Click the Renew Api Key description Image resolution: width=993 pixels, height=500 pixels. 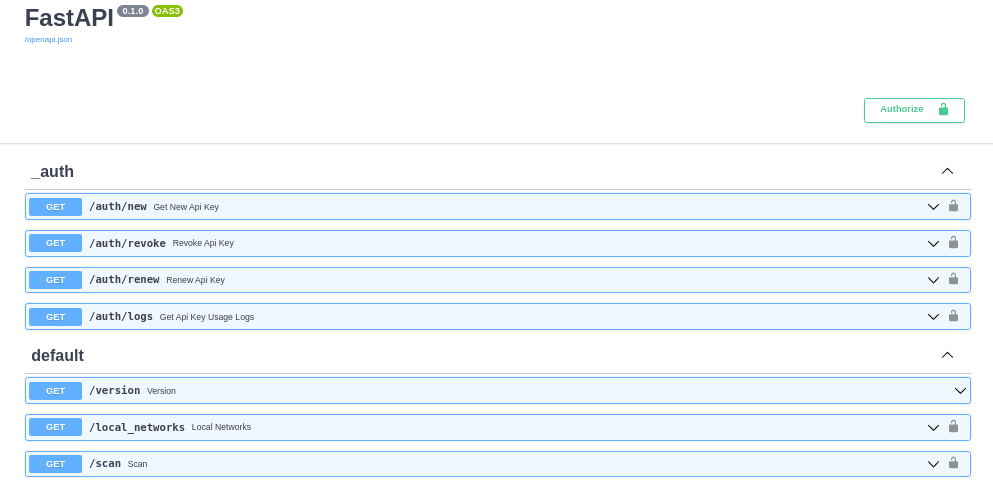pos(195,280)
